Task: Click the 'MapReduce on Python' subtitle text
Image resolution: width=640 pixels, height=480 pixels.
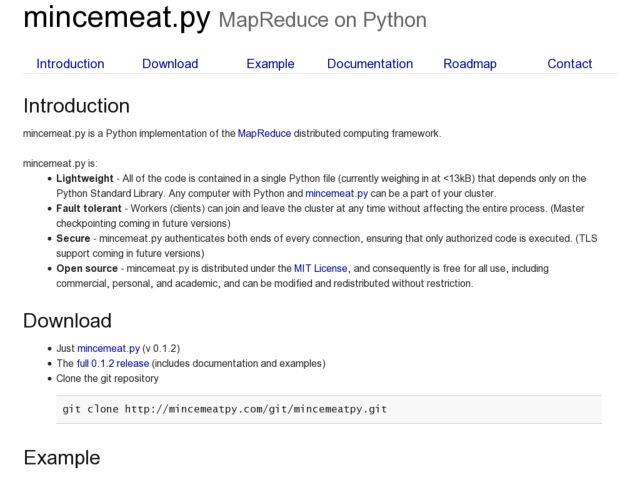Action: [x=322, y=20]
